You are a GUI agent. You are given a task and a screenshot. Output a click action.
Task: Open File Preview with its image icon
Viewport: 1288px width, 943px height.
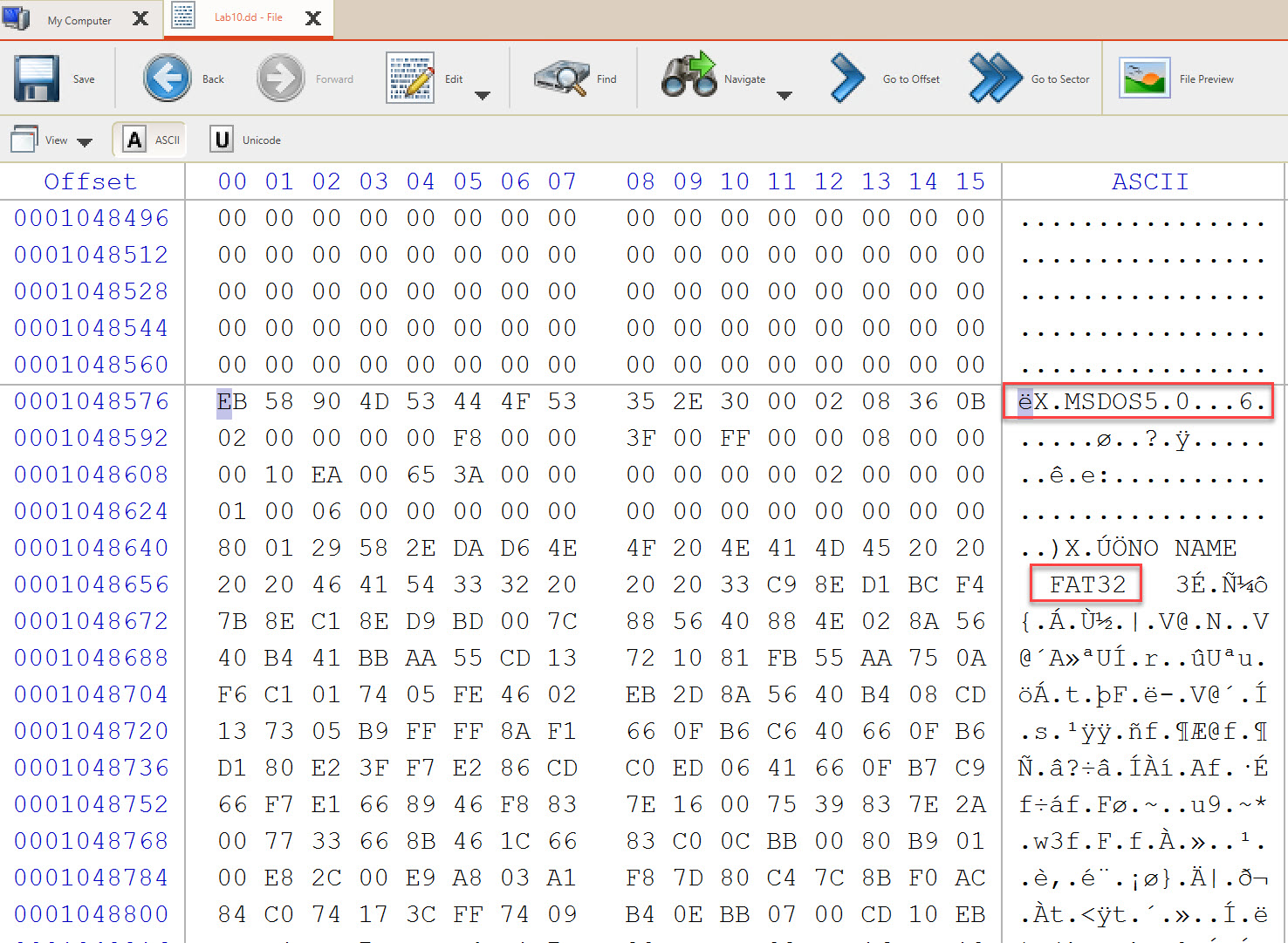(x=1144, y=77)
